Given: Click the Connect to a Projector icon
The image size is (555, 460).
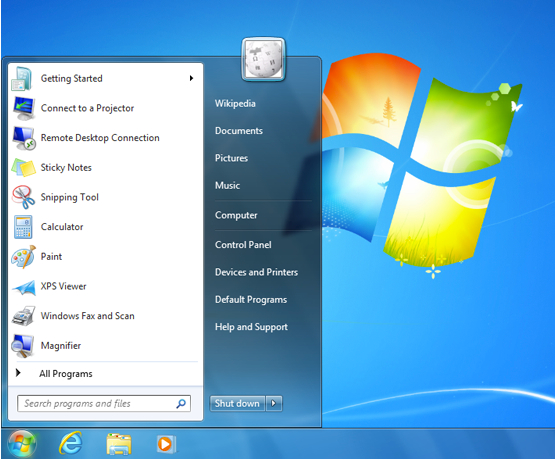Looking at the screenshot, I should (24, 108).
